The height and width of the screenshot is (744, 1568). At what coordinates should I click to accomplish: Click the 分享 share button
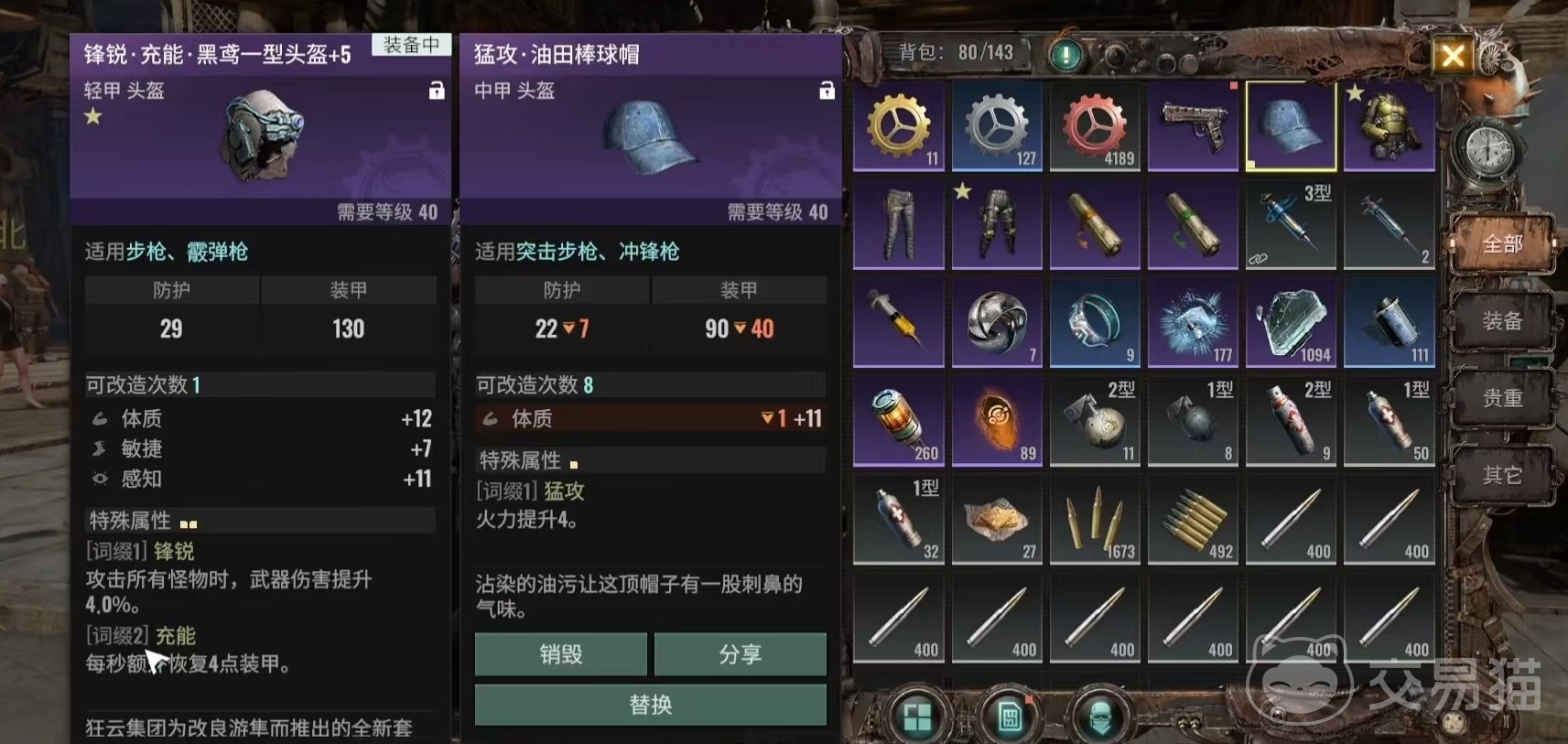pyautogui.click(x=740, y=654)
